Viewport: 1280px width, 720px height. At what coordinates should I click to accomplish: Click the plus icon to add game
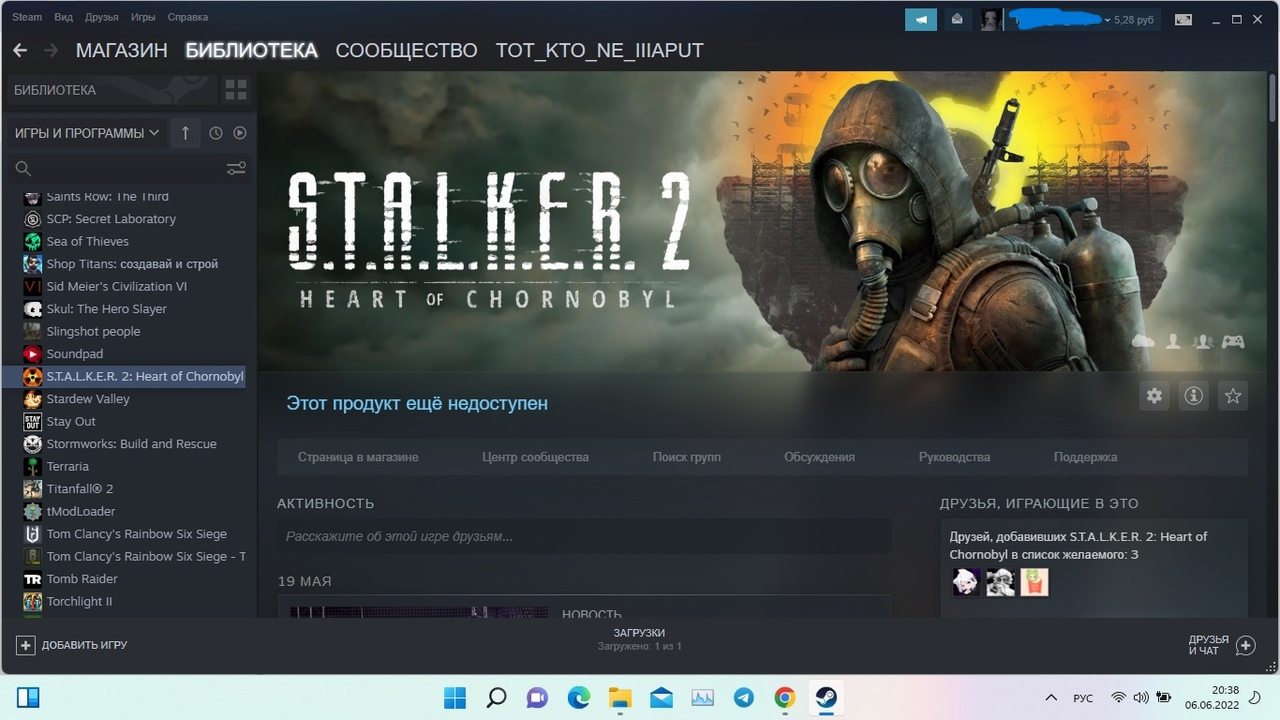(26, 645)
